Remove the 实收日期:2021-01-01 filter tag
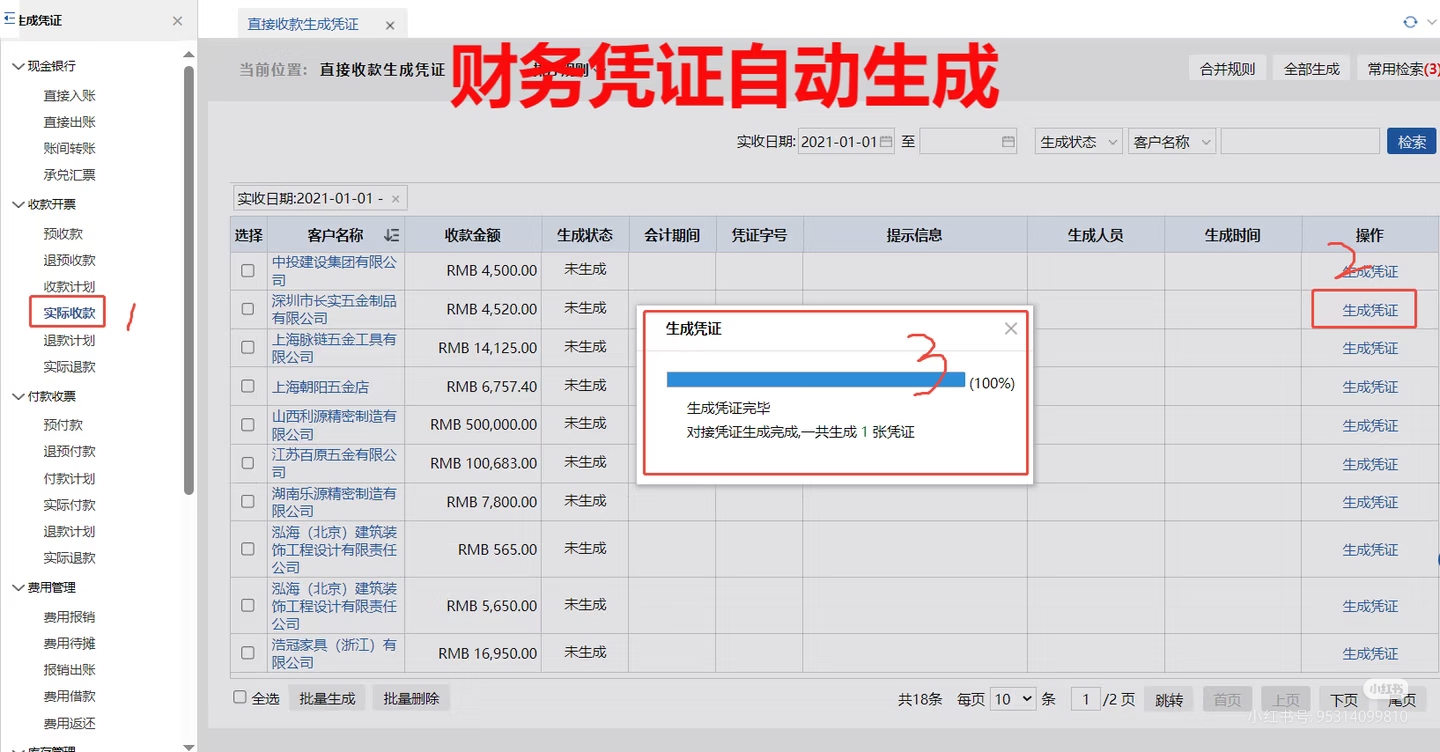 [395, 199]
